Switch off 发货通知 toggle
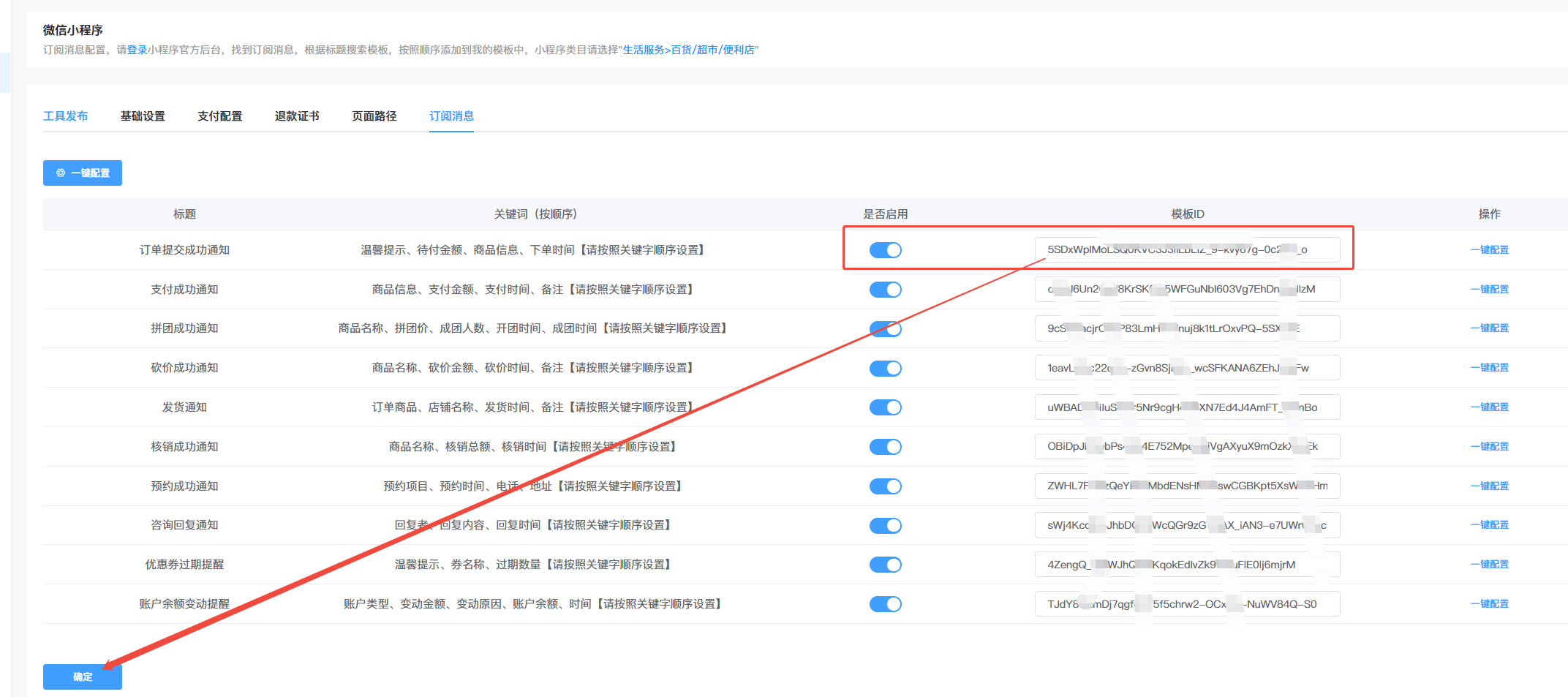 pos(885,407)
